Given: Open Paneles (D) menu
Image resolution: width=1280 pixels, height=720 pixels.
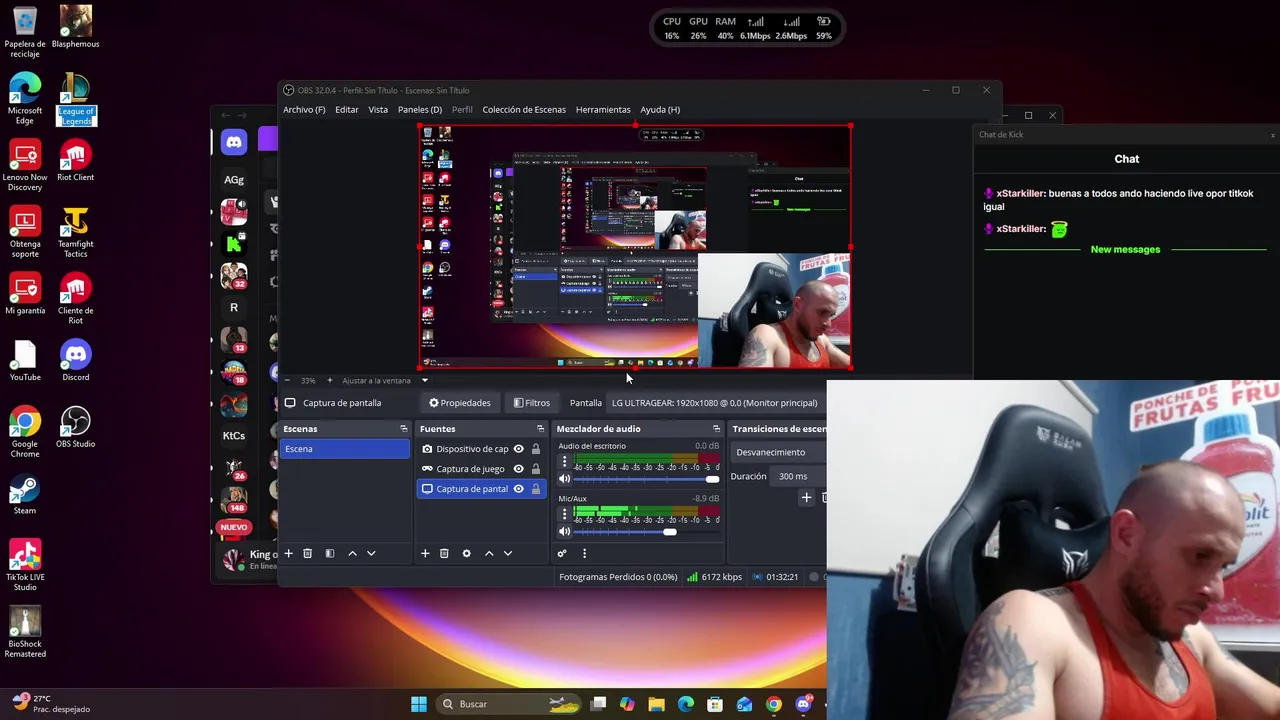Looking at the screenshot, I should (x=420, y=110).
